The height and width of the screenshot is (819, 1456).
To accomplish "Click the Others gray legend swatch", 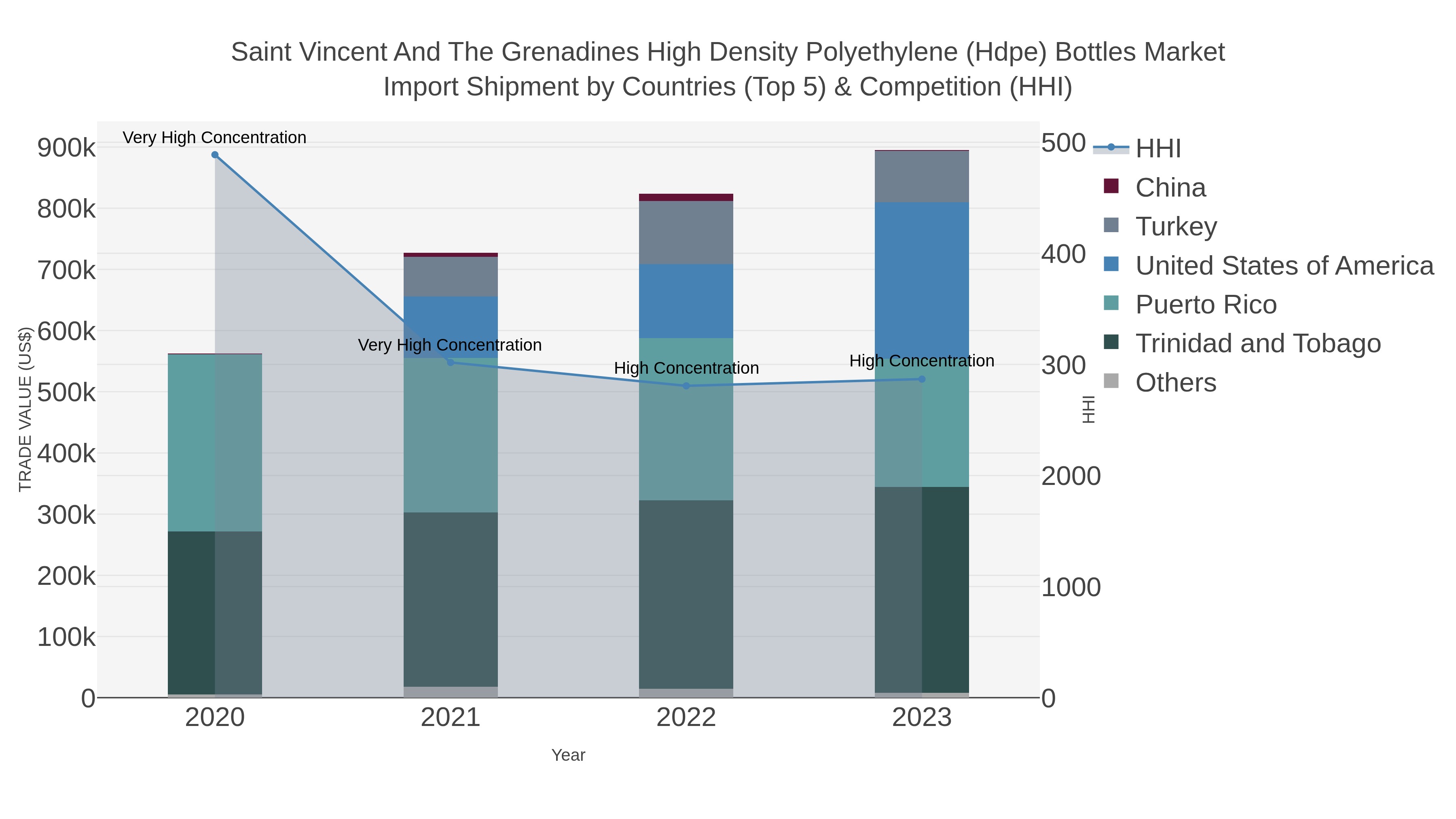I will point(1111,381).
